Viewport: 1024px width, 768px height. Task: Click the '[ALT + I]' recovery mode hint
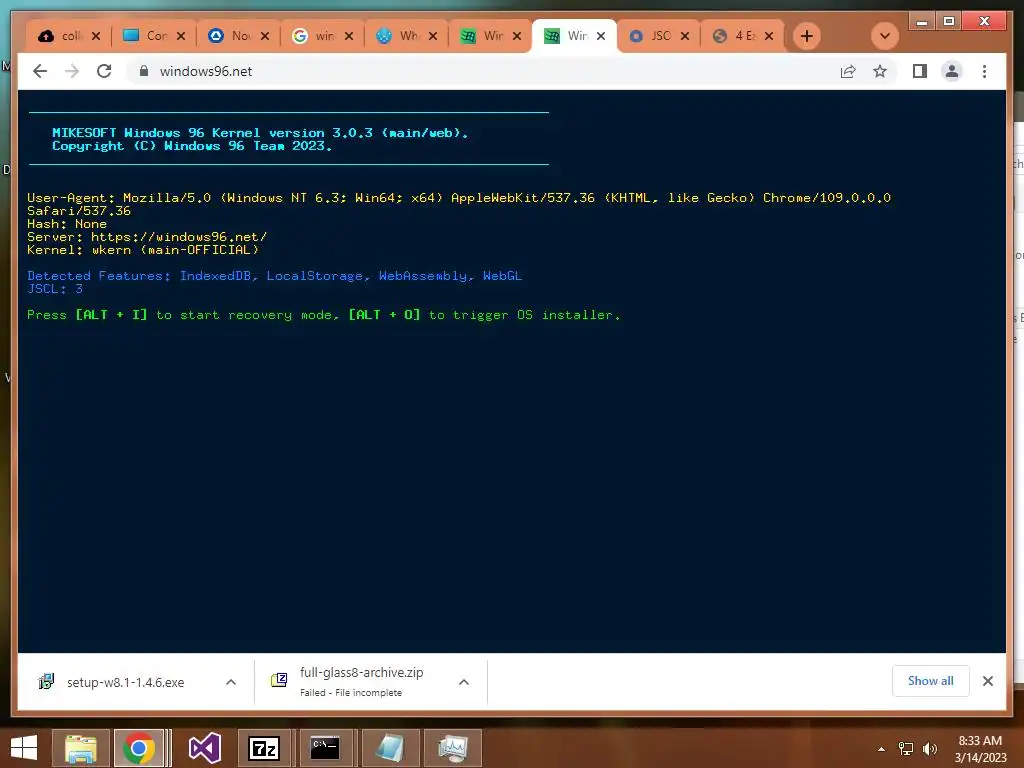[112, 315]
